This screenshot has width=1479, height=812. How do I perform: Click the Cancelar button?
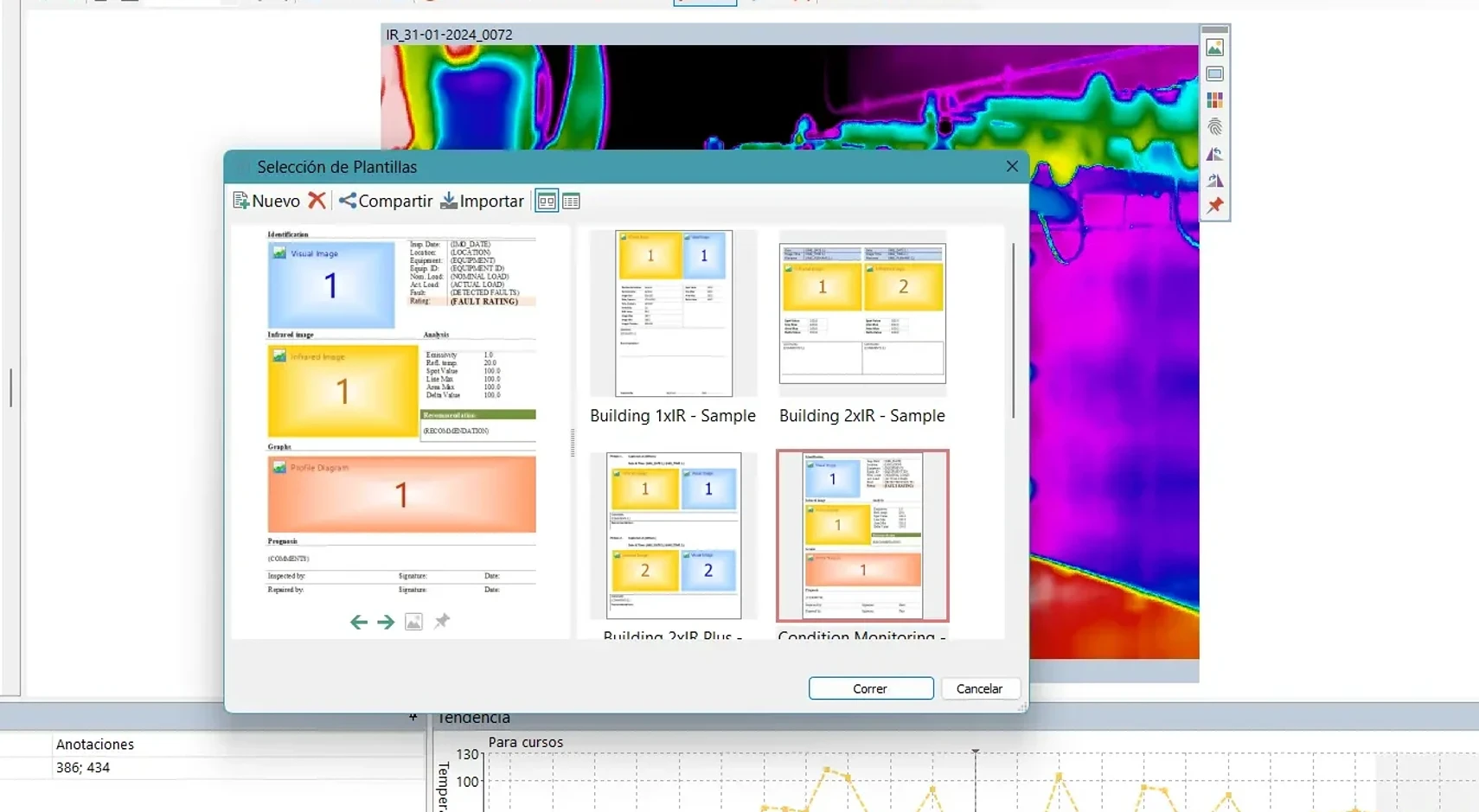click(x=979, y=688)
